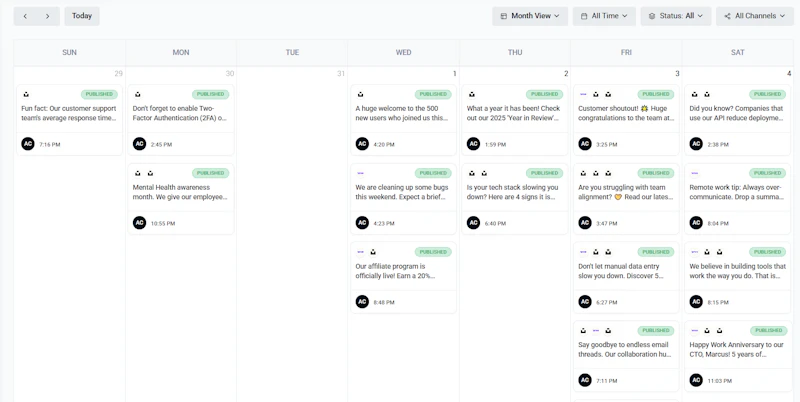Click Published badge on 'Did you know' post
This screenshot has width=800, height=402.
tap(767, 94)
